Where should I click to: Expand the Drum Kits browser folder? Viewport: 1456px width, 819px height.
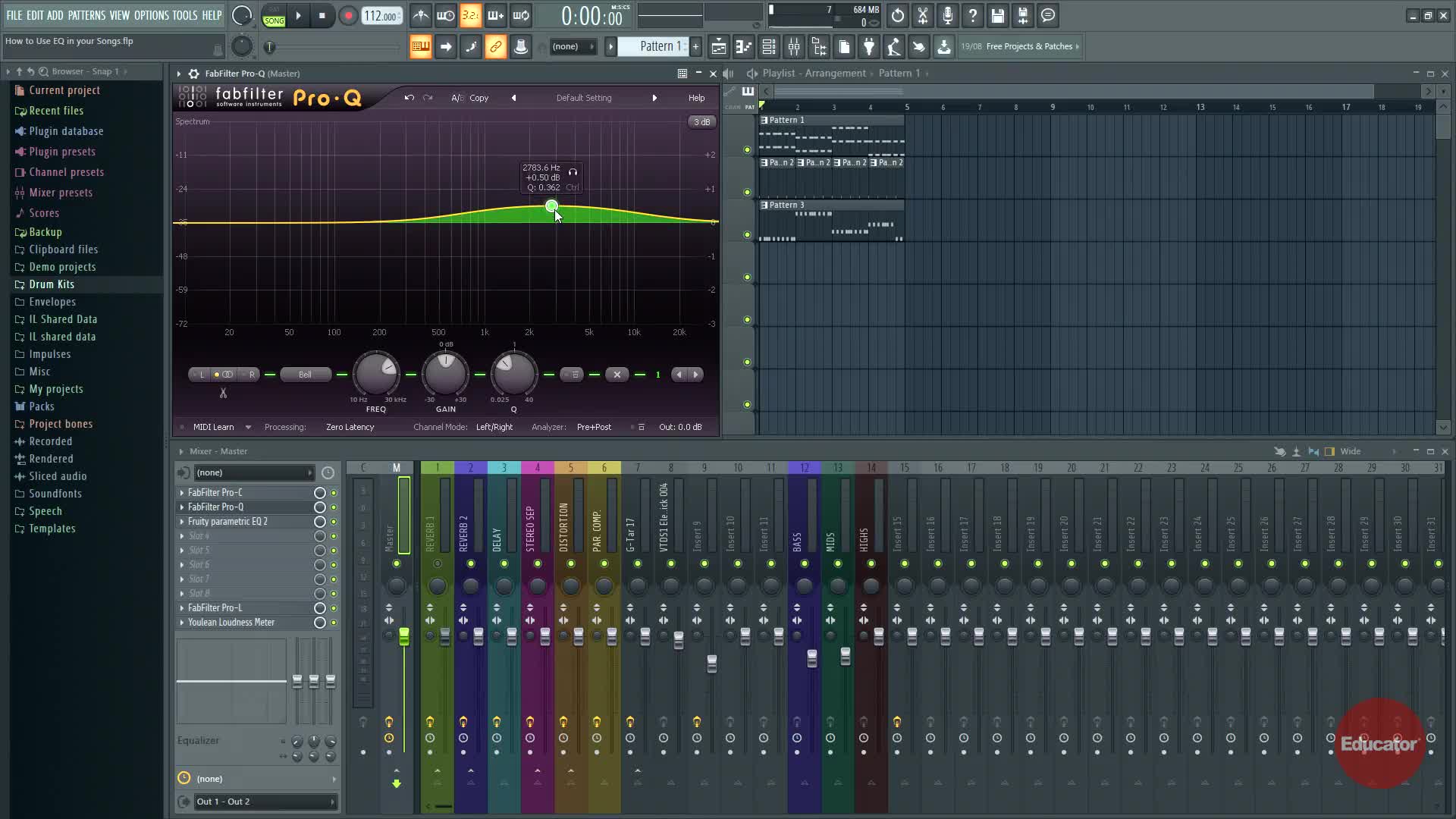tap(52, 284)
